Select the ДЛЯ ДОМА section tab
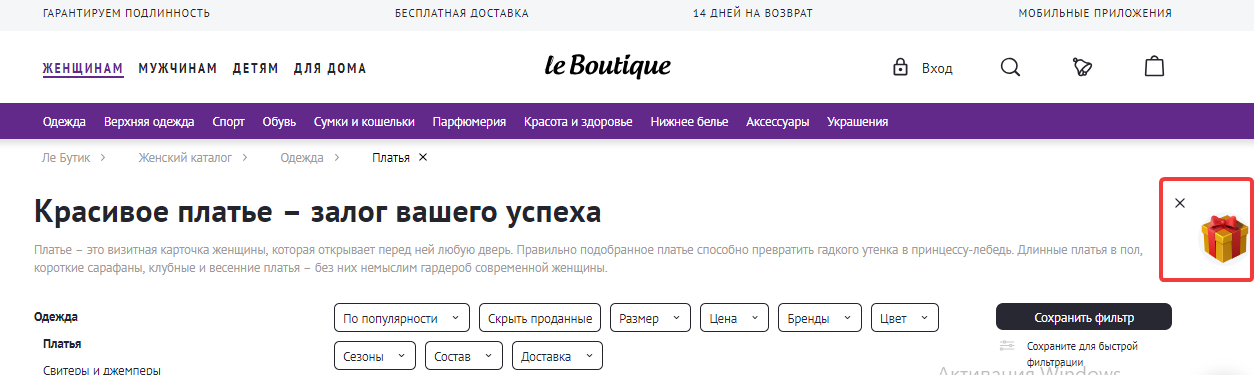 330,69
